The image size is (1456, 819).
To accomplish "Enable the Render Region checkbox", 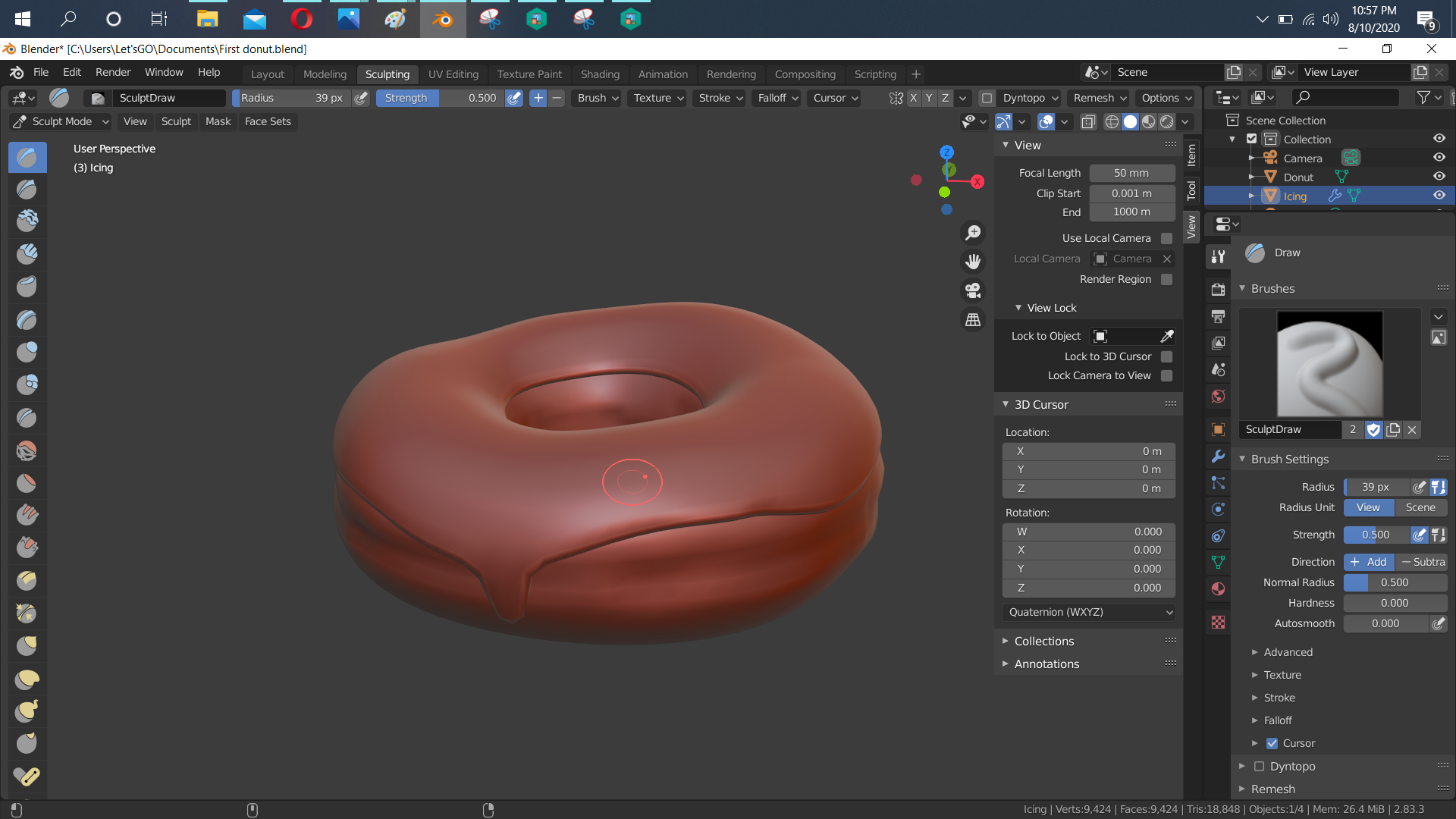I will tap(1167, 279).
